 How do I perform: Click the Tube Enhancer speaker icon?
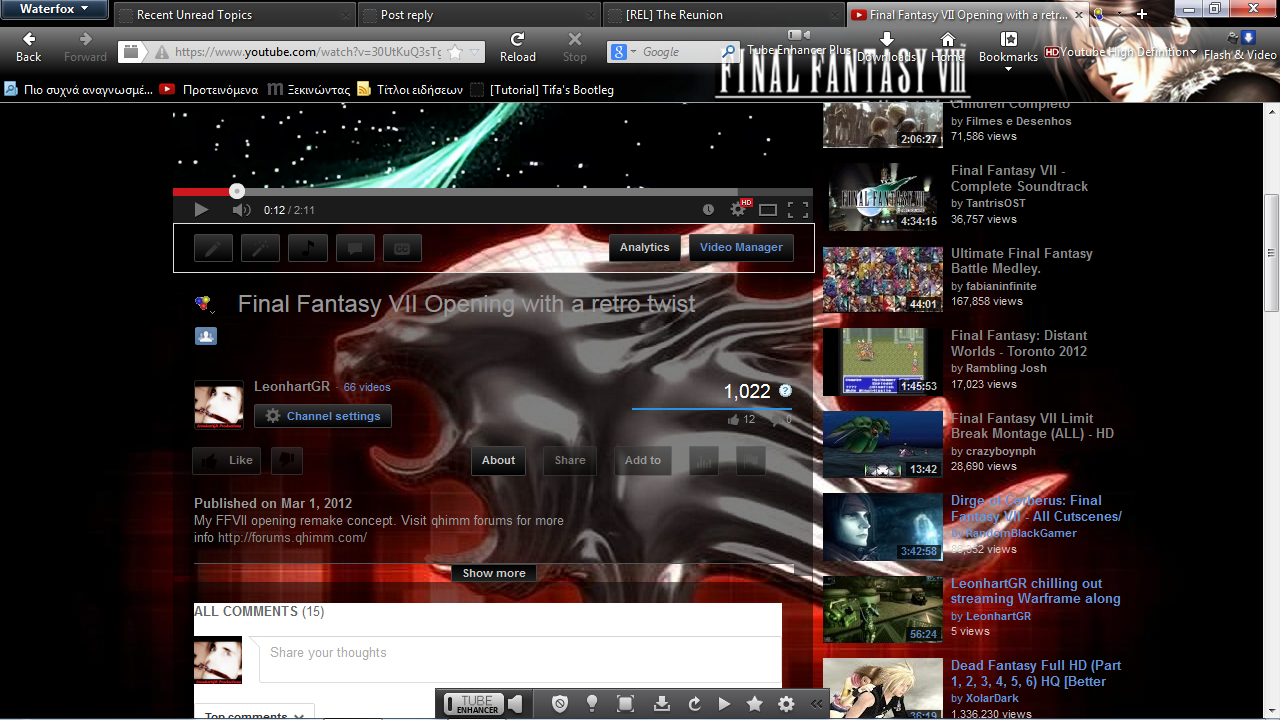[515, 704]
